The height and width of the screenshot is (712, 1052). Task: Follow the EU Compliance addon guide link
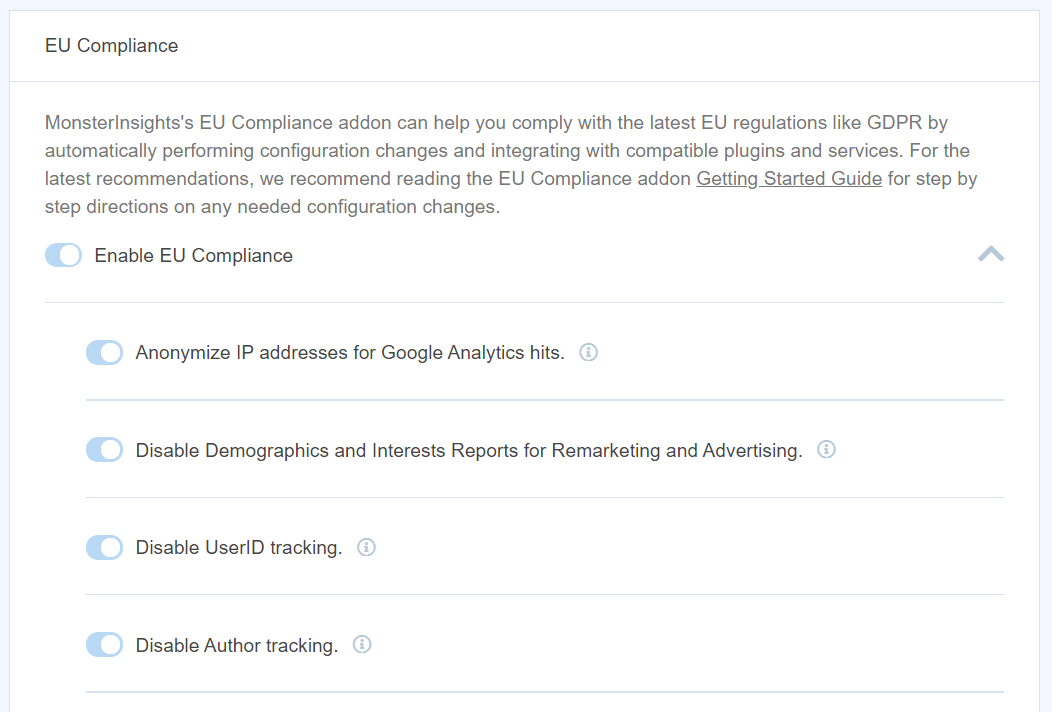[791, 178]
